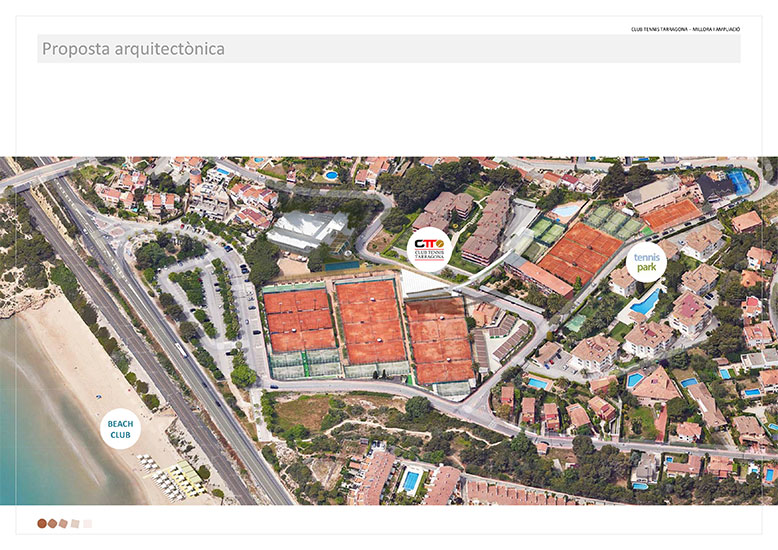Click the center block of clay courts
778x550 pixels.
pos(370,320)
